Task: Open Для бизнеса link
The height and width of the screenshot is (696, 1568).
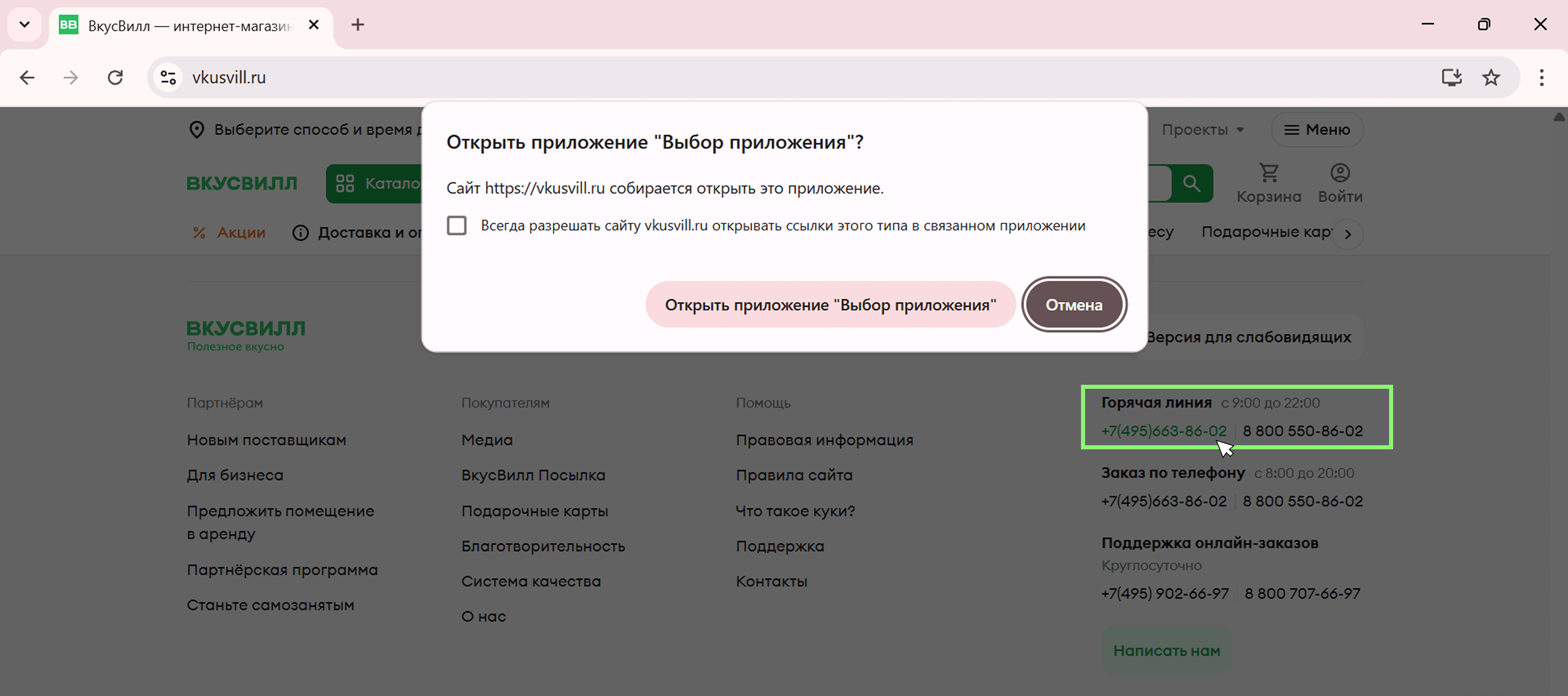Action: point(235,475)
